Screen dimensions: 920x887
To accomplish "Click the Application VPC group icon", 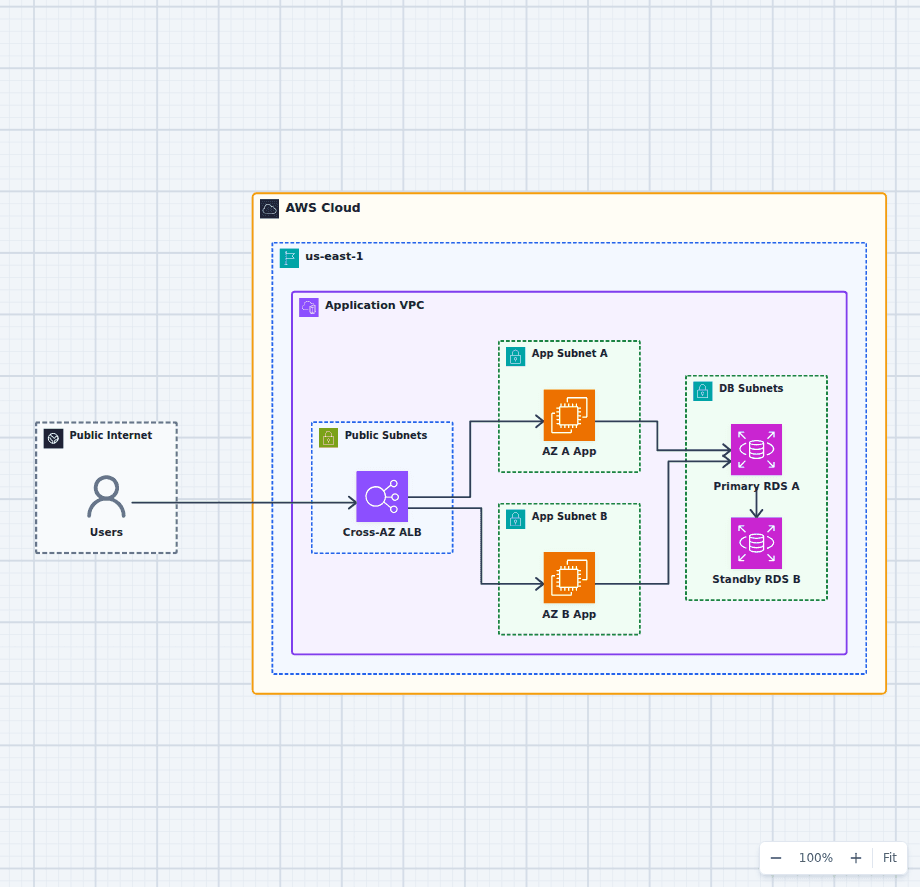I will [309, 307].
